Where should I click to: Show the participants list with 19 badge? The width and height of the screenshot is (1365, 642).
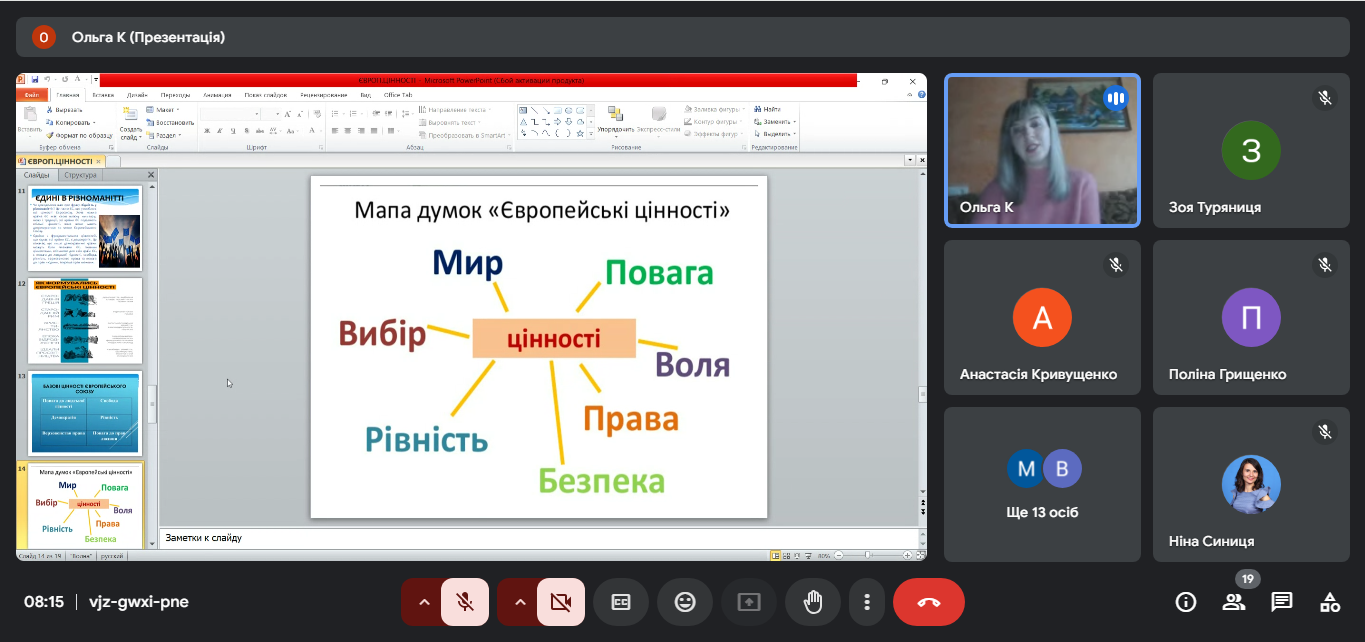click(x=1234, y=602)
